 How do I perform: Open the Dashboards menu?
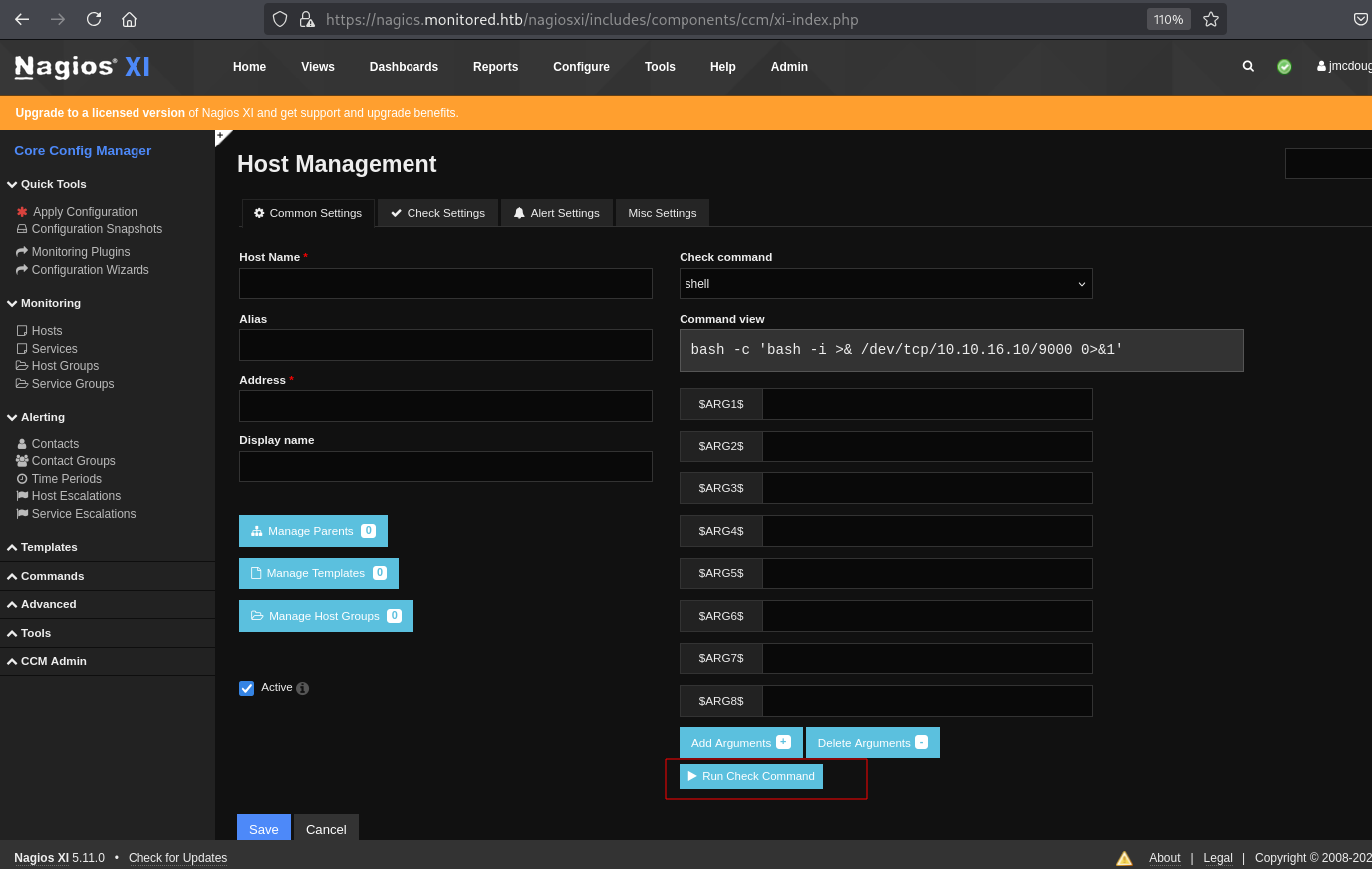click(x=404, y=67)
